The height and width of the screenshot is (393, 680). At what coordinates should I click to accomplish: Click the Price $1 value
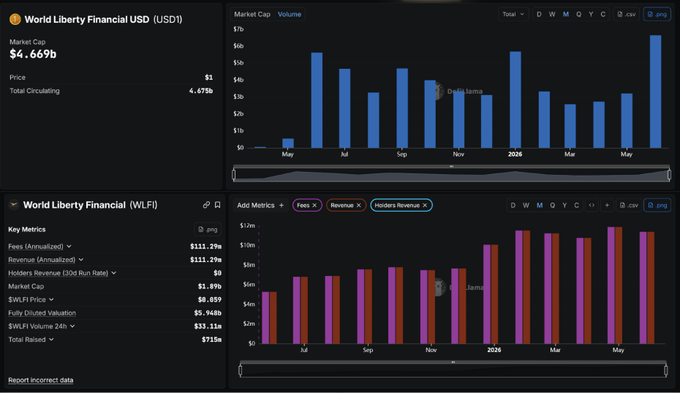click(x=209, y=77)
